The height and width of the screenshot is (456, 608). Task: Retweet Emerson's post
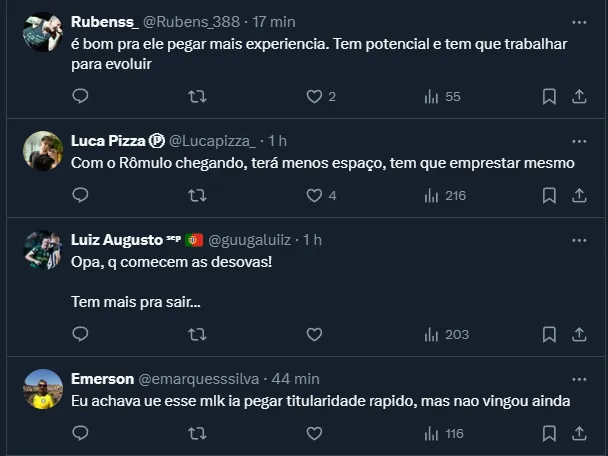(197, 433)
